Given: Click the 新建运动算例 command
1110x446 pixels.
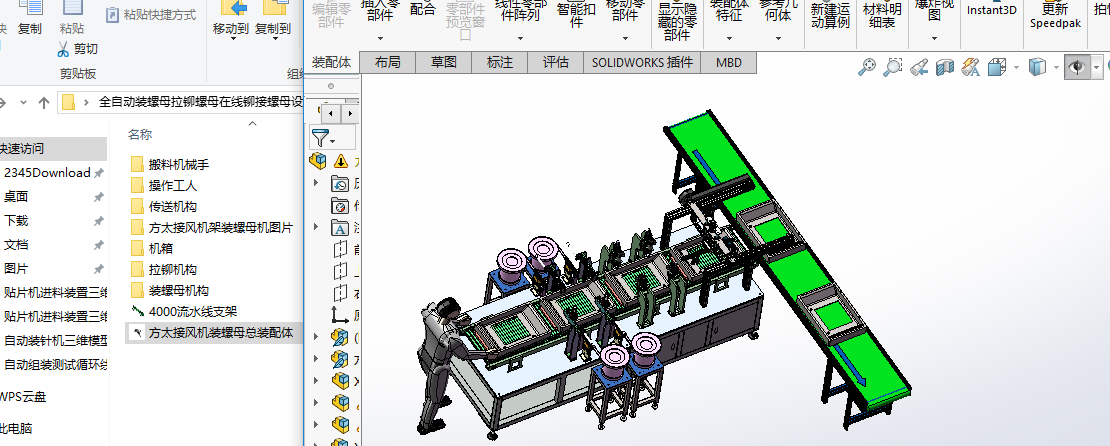Looking at the screenshot, I should click(x=830, y=14).
